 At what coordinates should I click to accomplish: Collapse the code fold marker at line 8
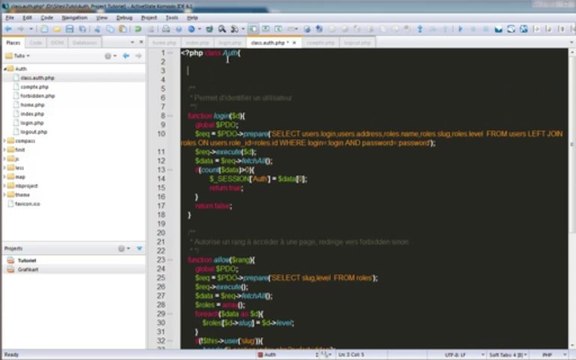click(x=170, y=116)
